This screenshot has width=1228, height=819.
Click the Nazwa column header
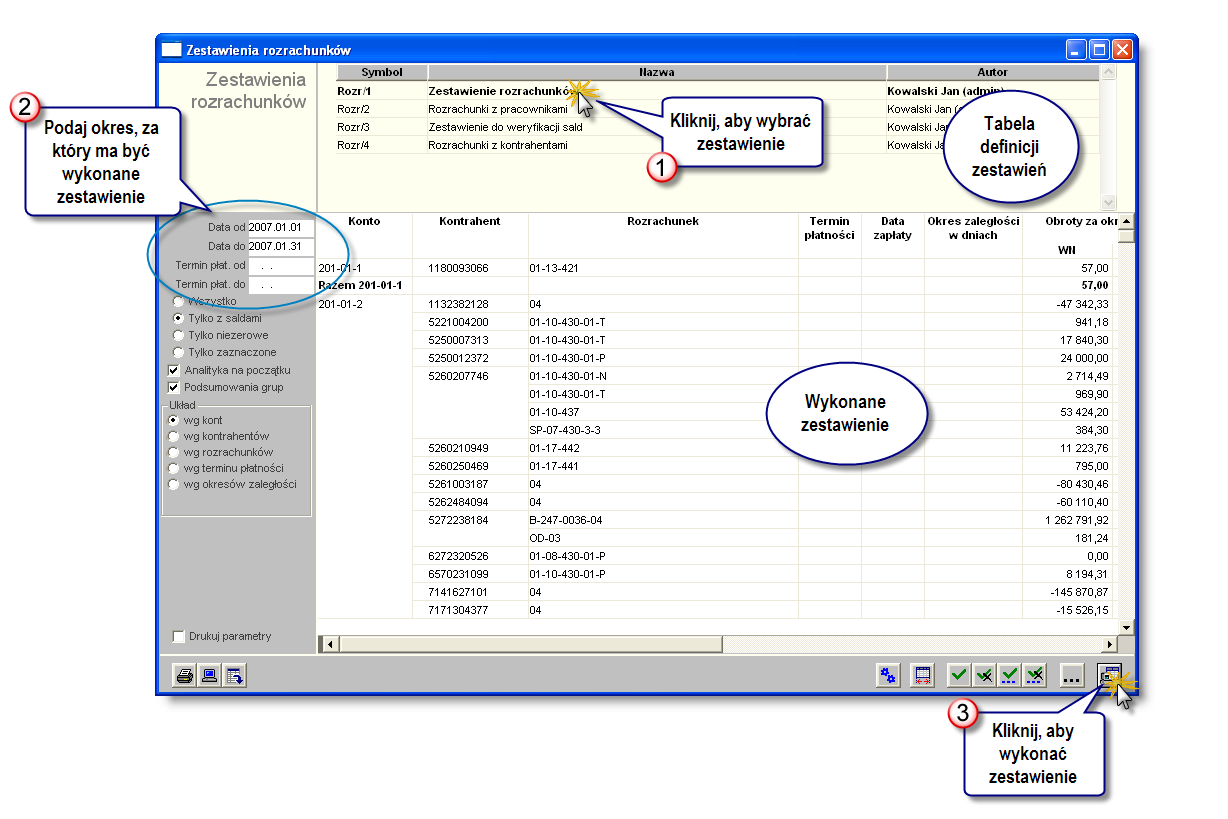coord(657,72)
